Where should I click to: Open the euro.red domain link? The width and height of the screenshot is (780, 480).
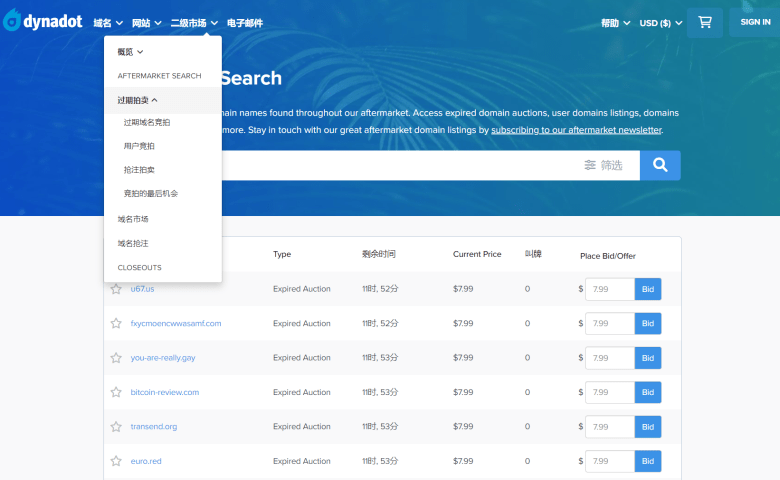click(x=146, y=461)
